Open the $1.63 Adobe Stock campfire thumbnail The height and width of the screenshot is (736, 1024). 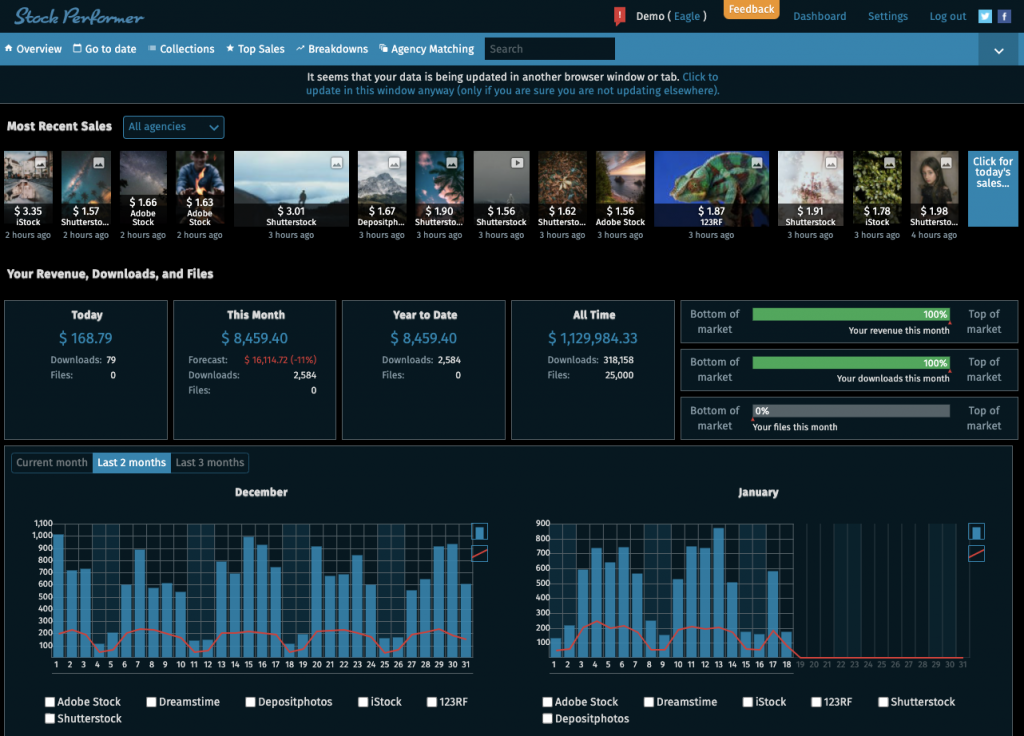(200, 189)
